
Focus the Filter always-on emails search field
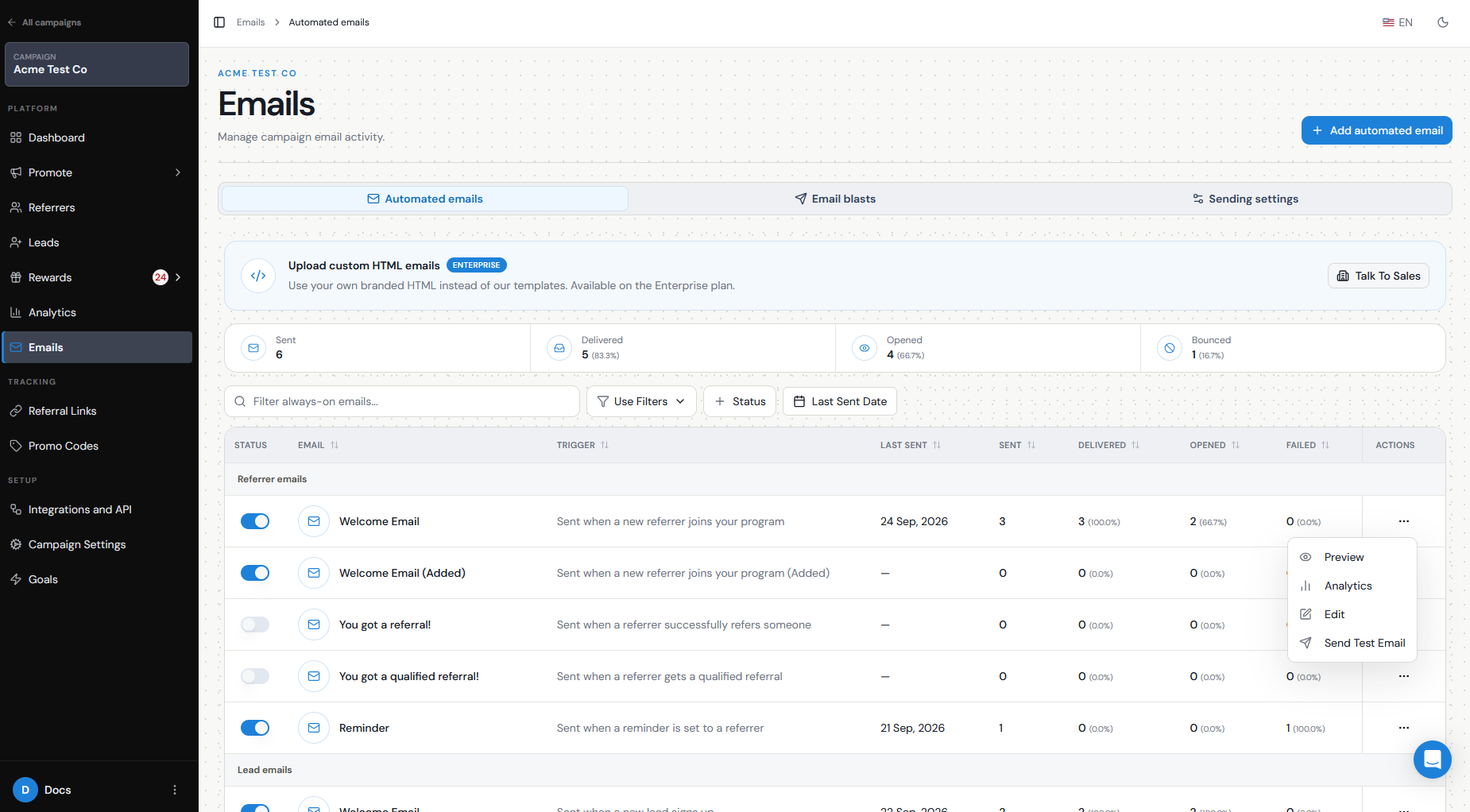click(x=402, y=401)
